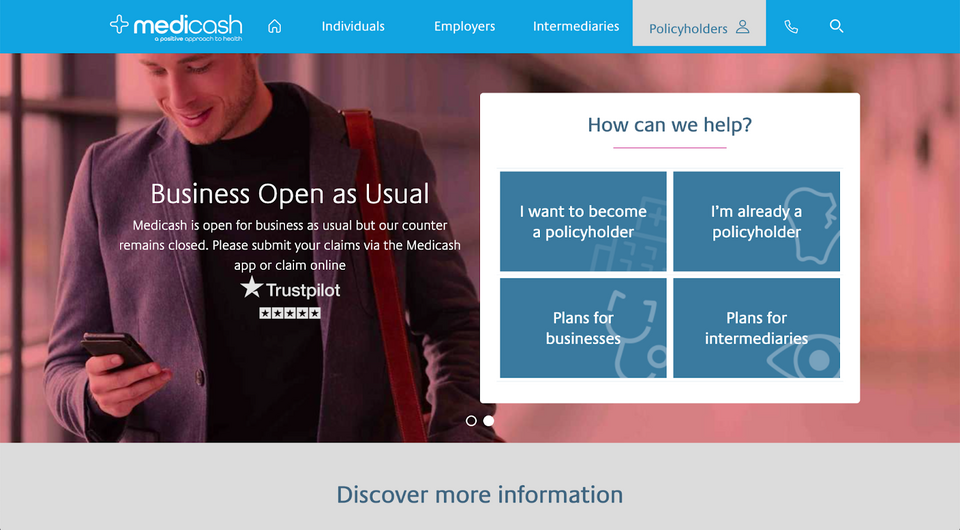Select the first carousel slide dot

pyautogui.click(x=471, y=421)
